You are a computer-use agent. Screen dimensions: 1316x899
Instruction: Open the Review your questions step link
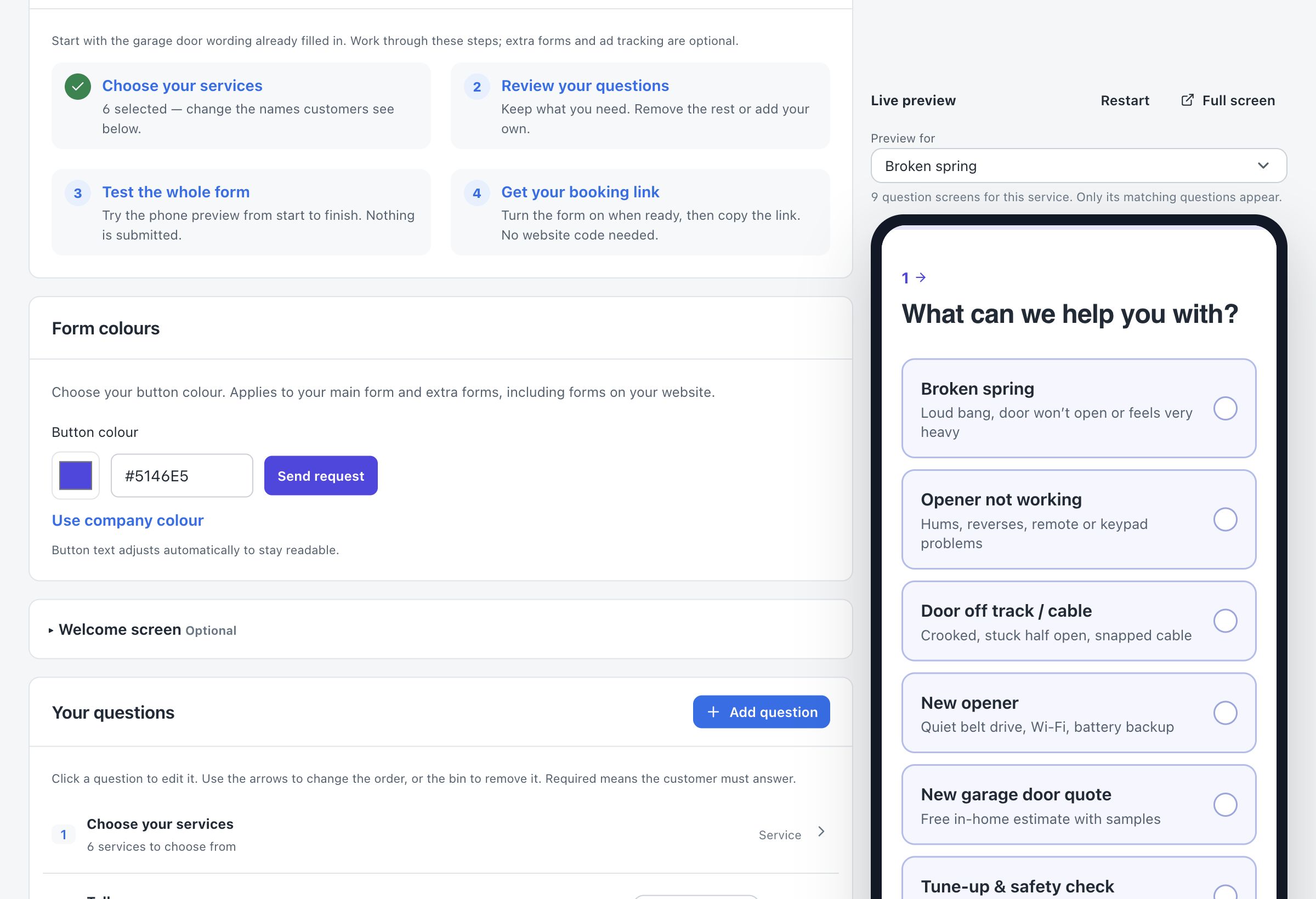coord(585,86)
